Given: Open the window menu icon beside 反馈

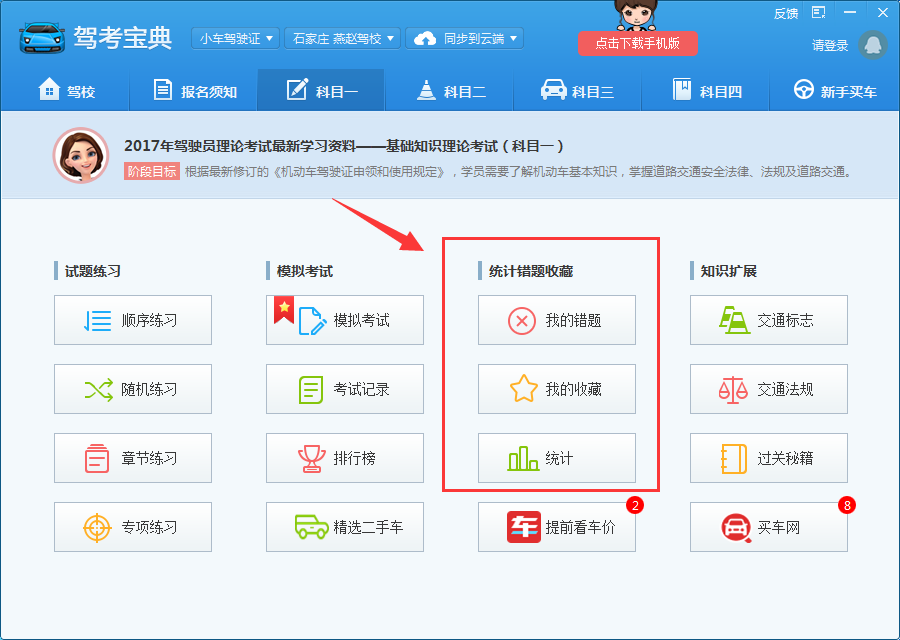Looking at the screenshot, I should pos(818,13).
